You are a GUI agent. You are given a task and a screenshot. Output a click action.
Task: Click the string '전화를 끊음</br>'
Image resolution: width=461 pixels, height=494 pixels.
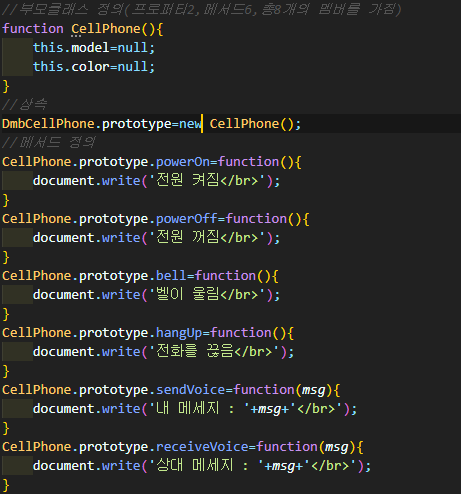pyautogui.click(x=214, y=352)
